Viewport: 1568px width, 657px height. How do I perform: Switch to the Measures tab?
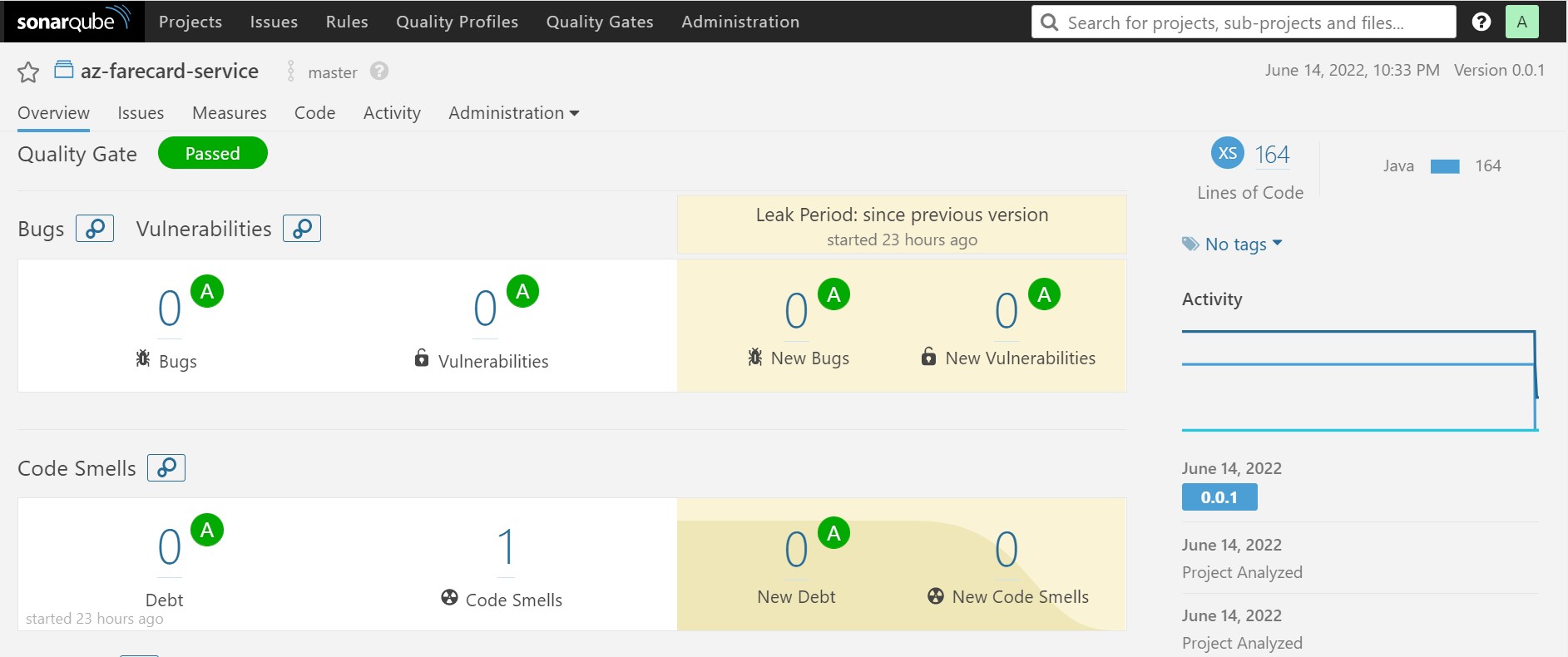[x=230, y=113]
